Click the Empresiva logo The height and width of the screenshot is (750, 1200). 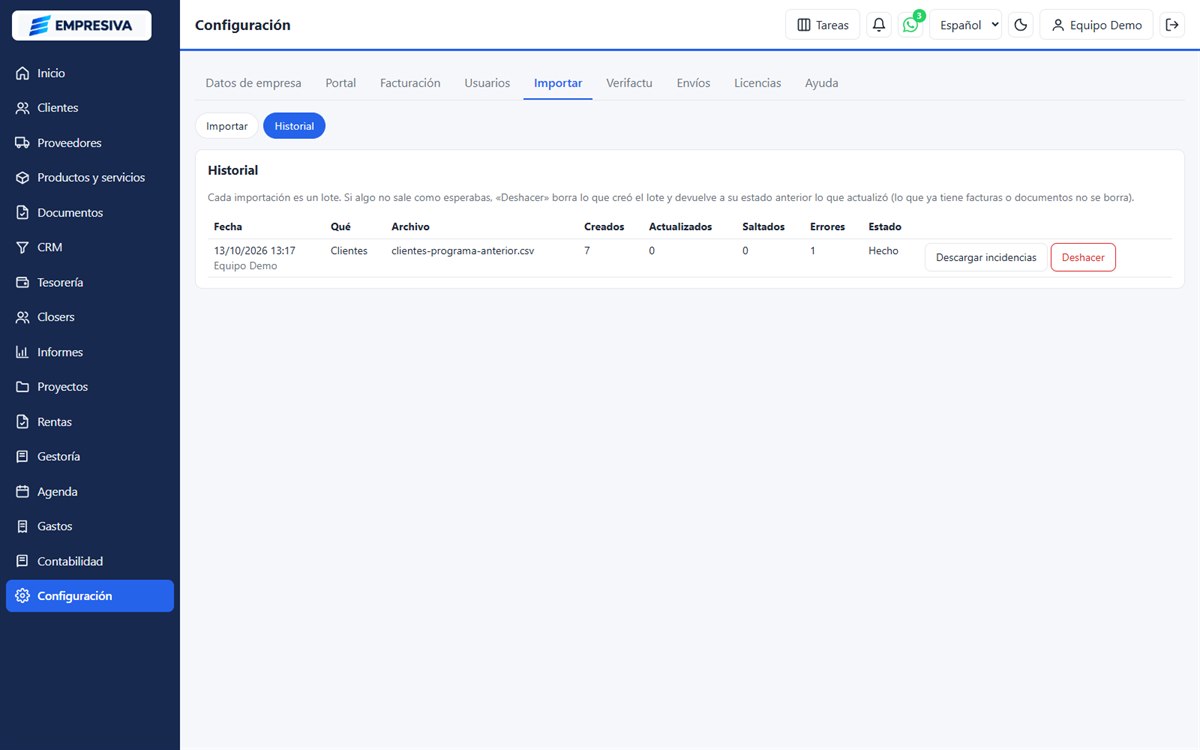coord(81,25)
